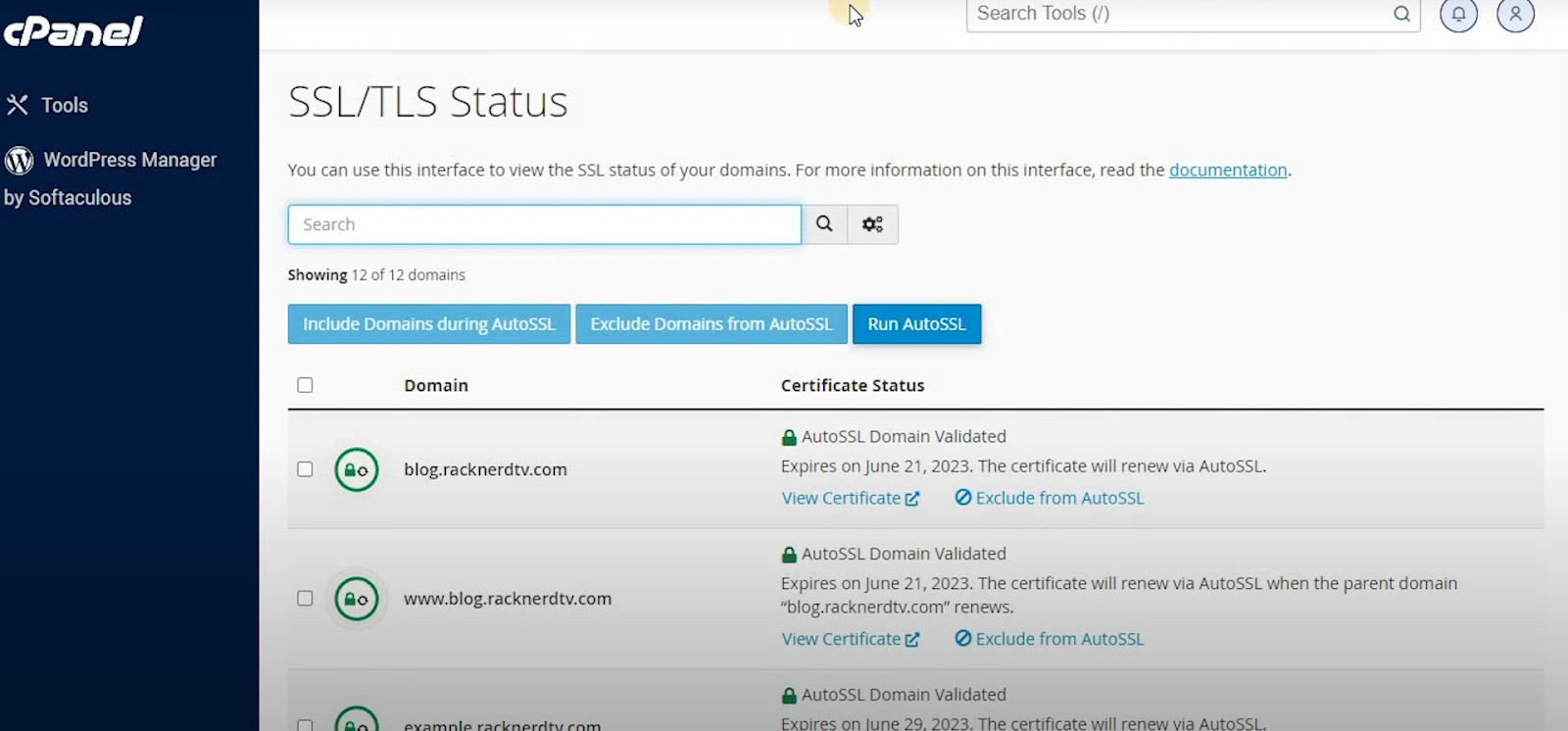
Task: Open the search settings gears button
Action: 872,224
